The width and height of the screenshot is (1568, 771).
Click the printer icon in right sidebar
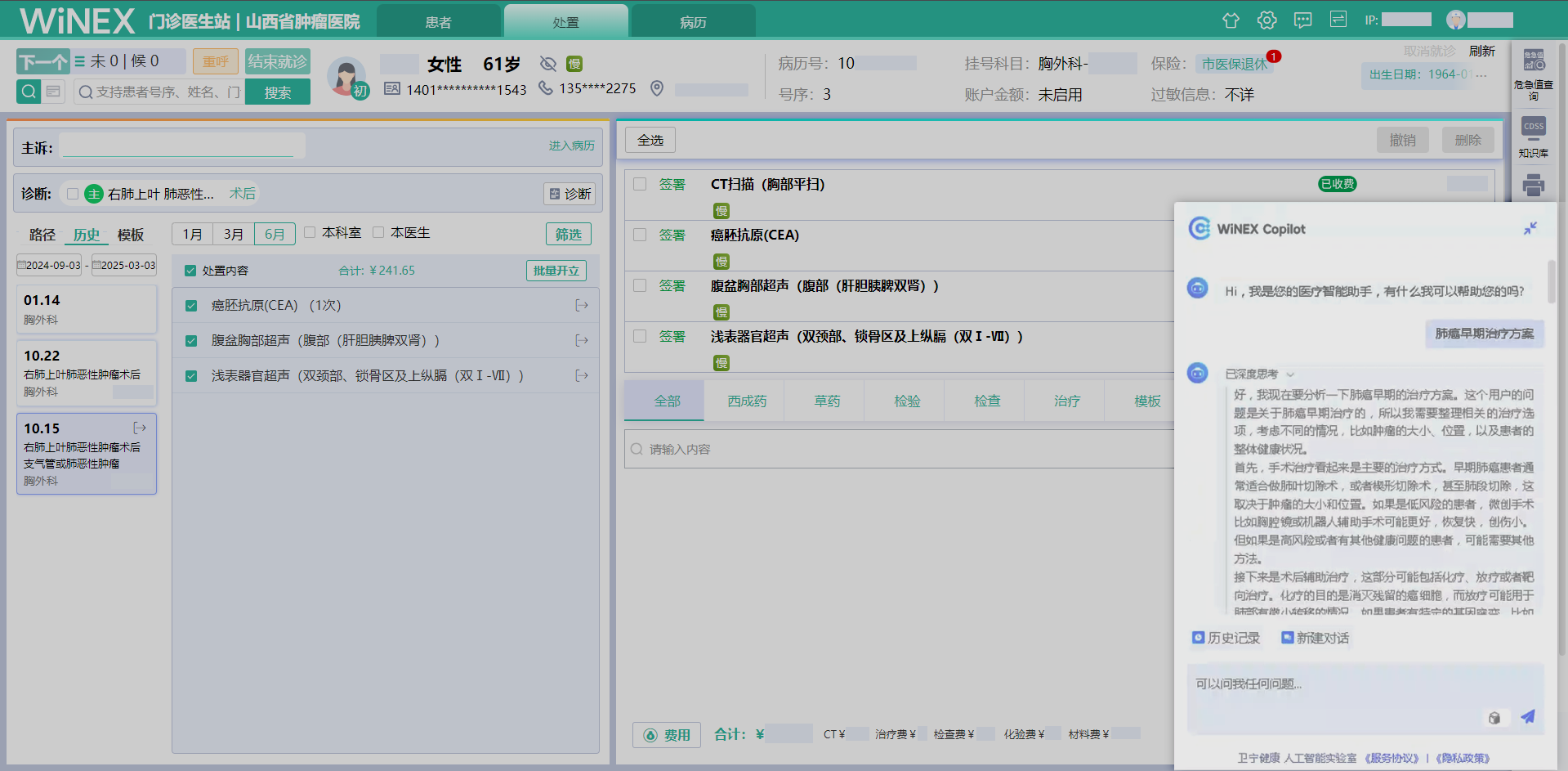point(1533,186)
